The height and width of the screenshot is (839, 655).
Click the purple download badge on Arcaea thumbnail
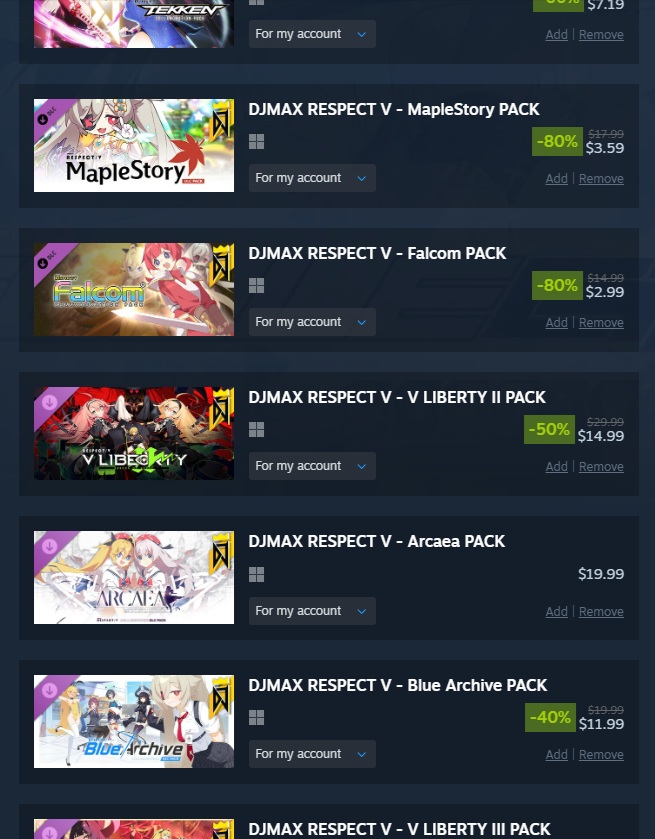point(49,546)
